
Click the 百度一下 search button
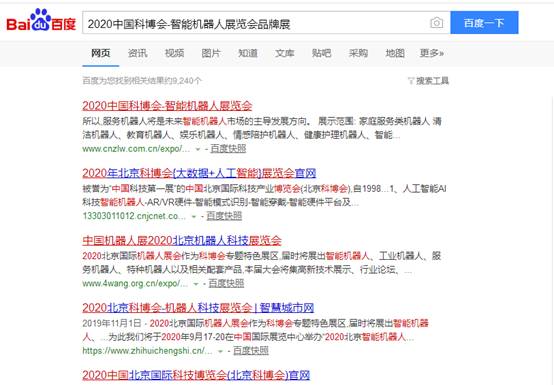(484, 23)
